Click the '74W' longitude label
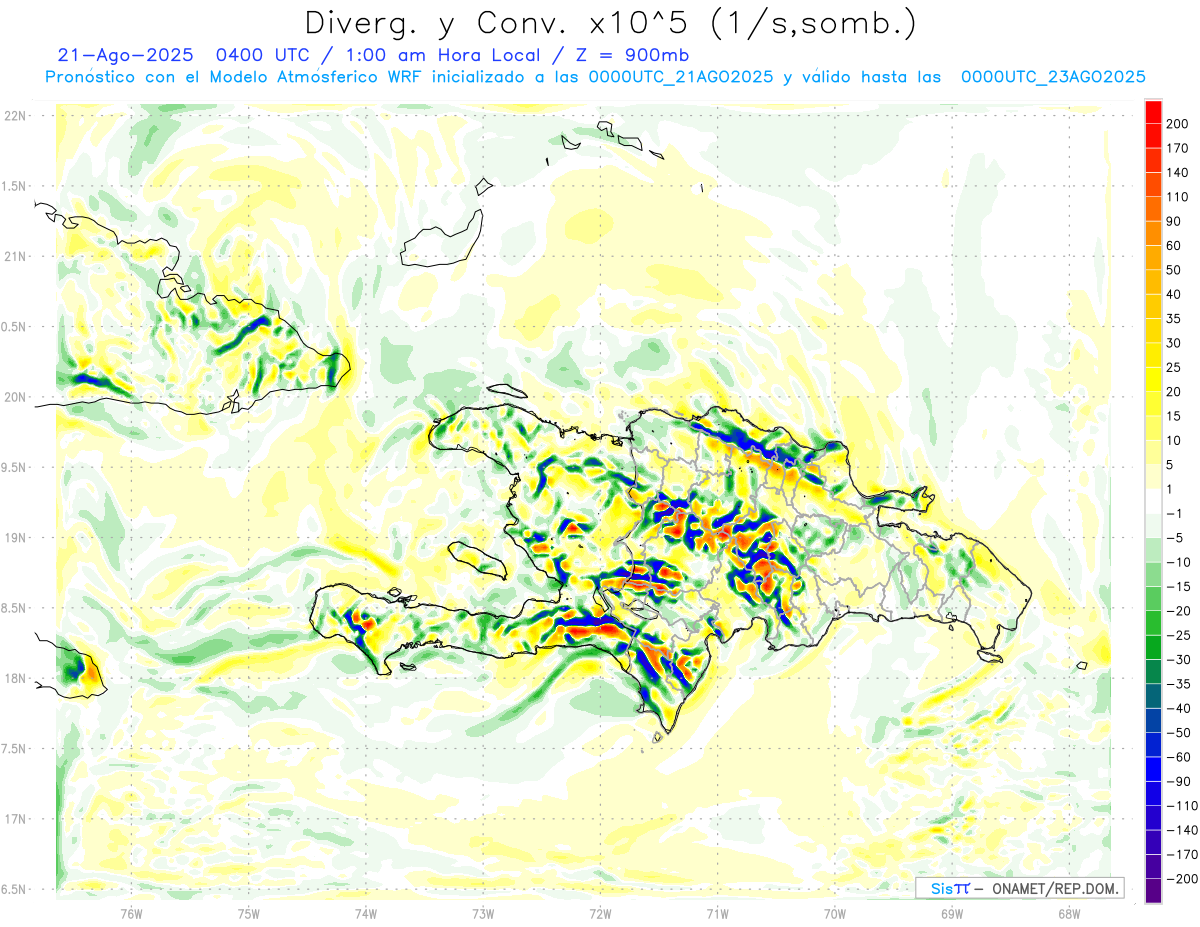 point(366,913)
